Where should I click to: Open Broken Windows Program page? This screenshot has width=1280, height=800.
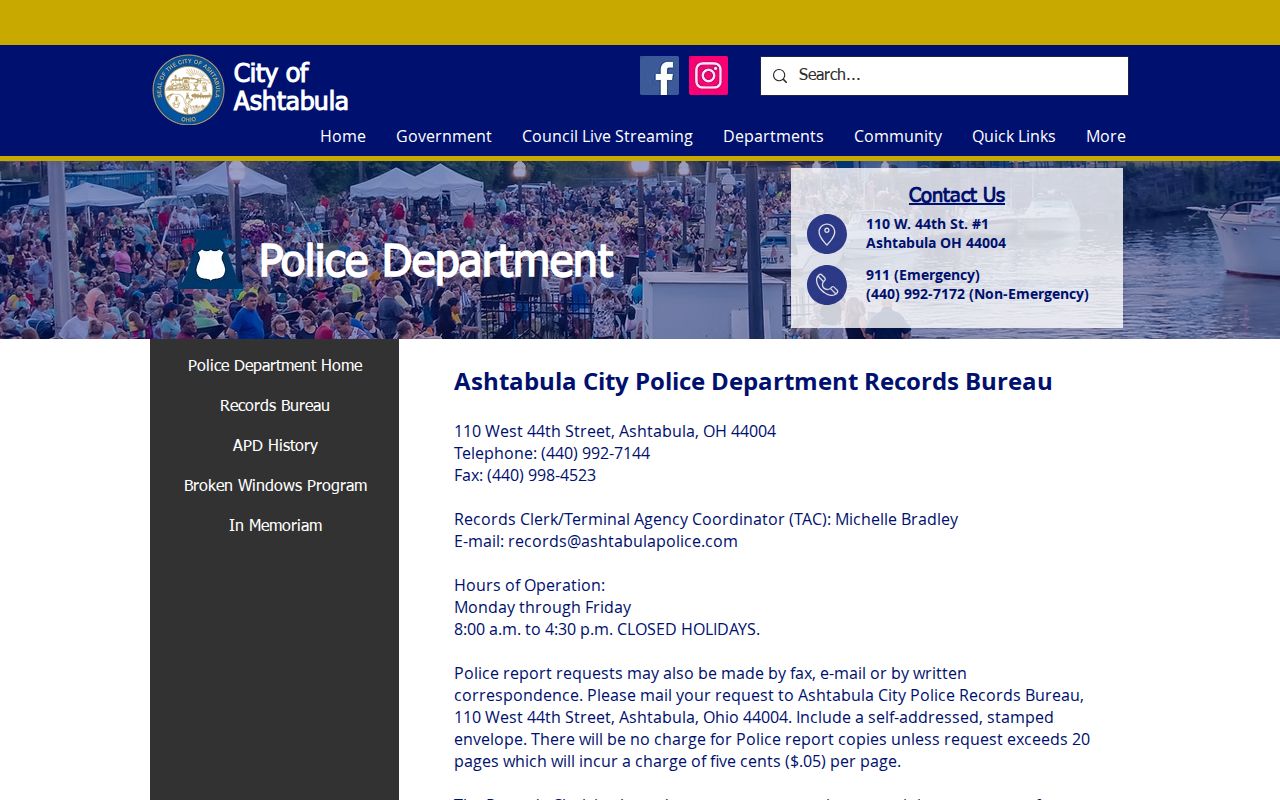275,486
